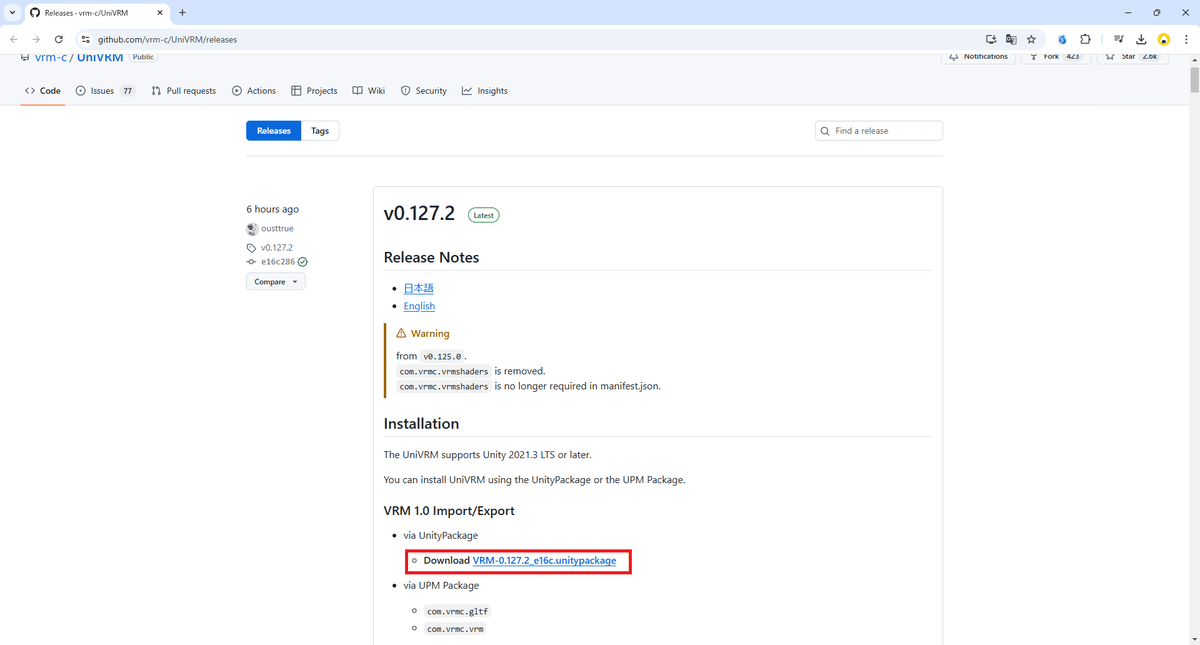
Task: Reload the GitHub releases page
Action: [x=59, y=39]
